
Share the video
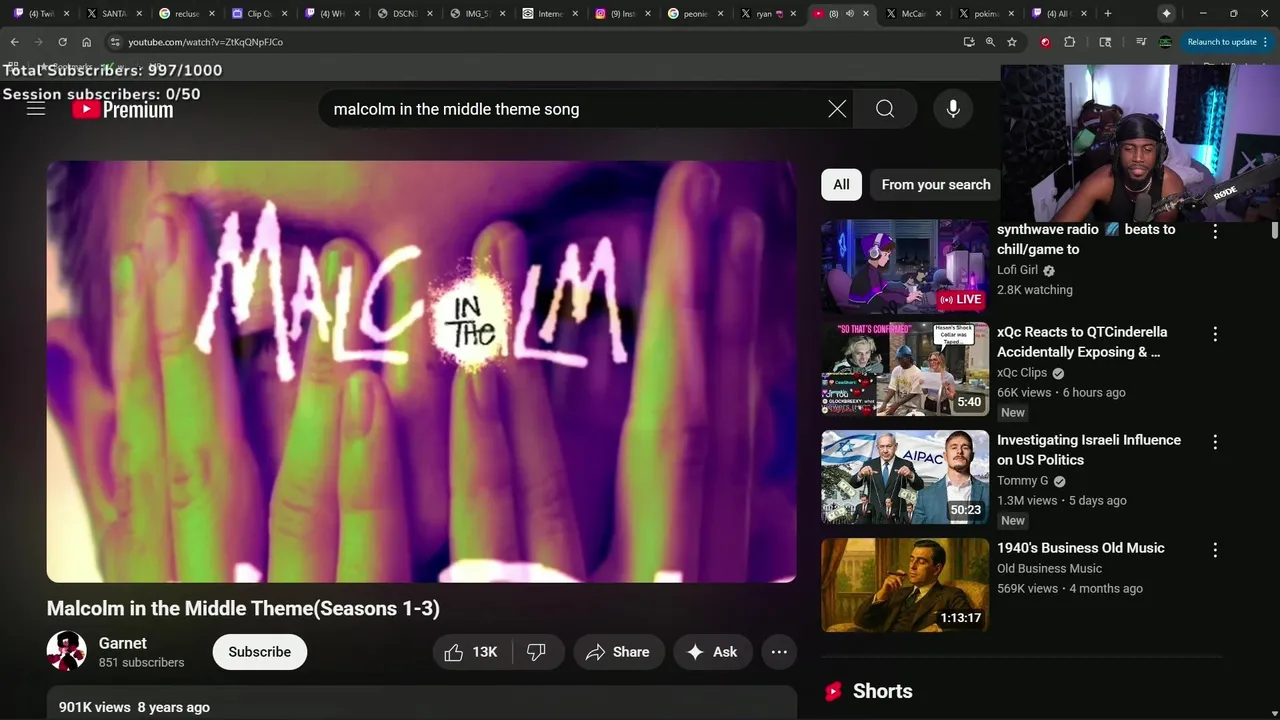[618, 652]
